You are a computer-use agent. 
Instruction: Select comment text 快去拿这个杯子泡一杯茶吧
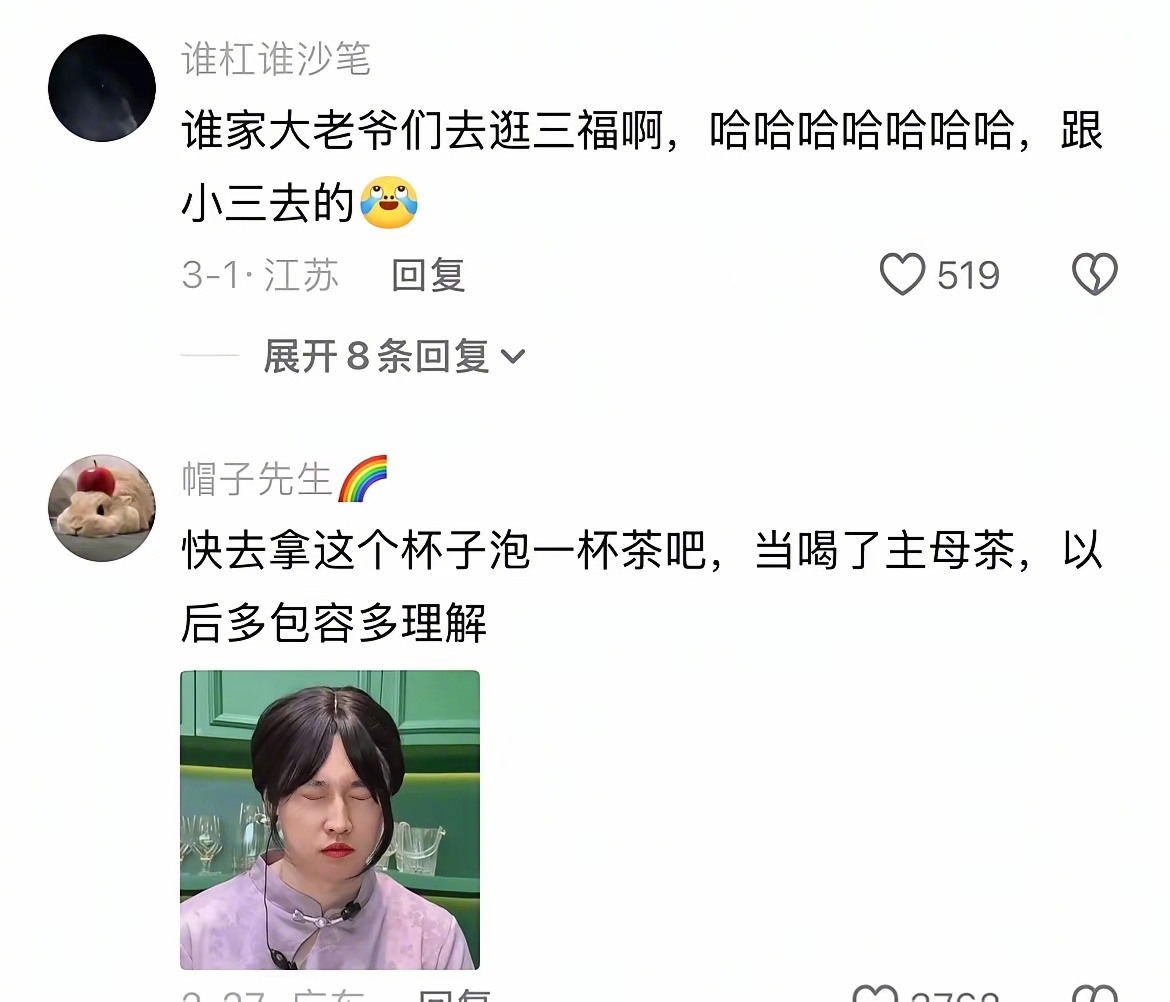pyautogui.click(x=444, y=551)
